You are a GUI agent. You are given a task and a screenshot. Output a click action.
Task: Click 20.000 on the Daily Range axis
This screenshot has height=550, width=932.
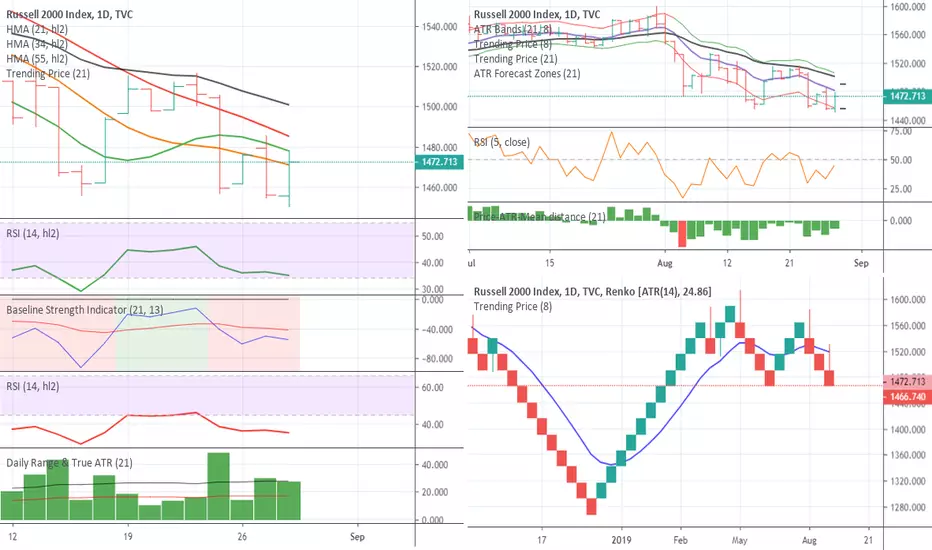[434, 492]
